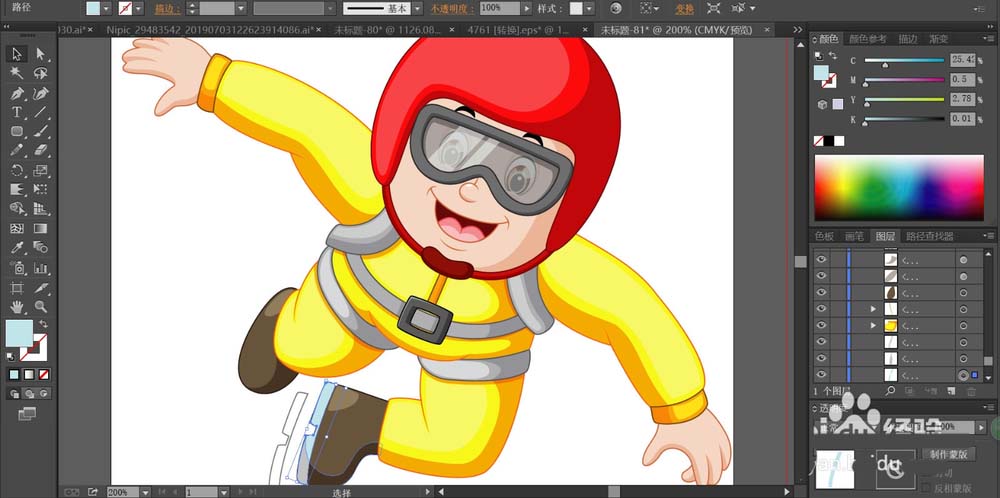Pick the Eyedropper tool
Viewport: 1000px width, 498px height.
17,247
